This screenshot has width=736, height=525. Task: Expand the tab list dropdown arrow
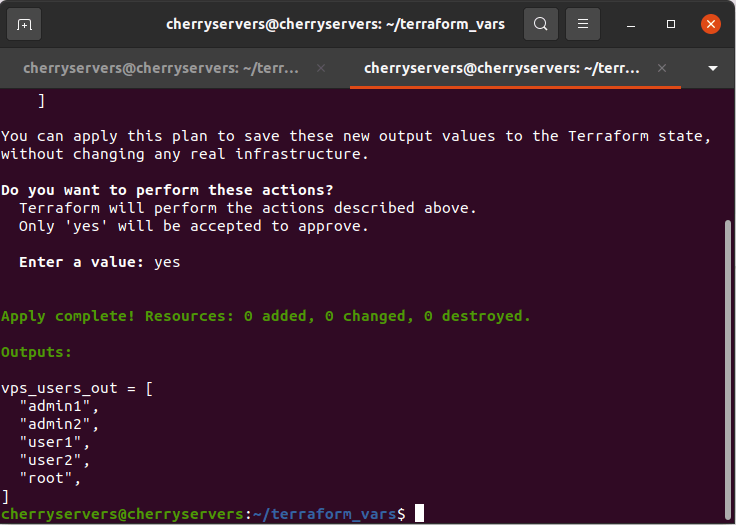(x=713, y=68)
